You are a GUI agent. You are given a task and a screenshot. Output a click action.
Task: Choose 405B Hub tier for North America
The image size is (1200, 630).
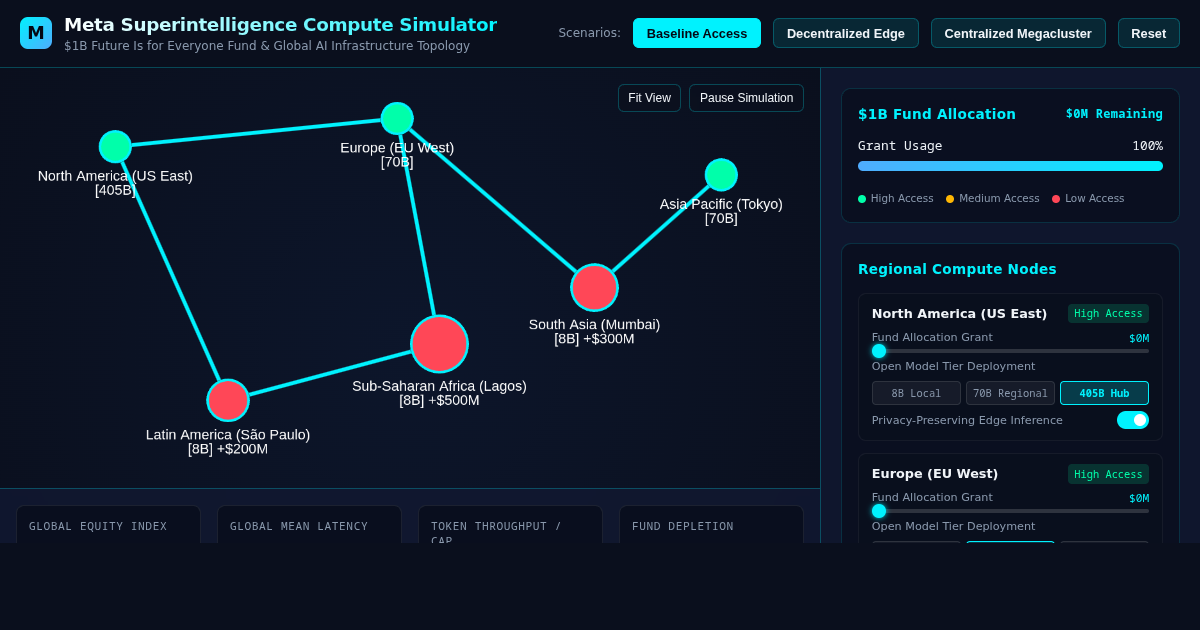(1104, 393)
